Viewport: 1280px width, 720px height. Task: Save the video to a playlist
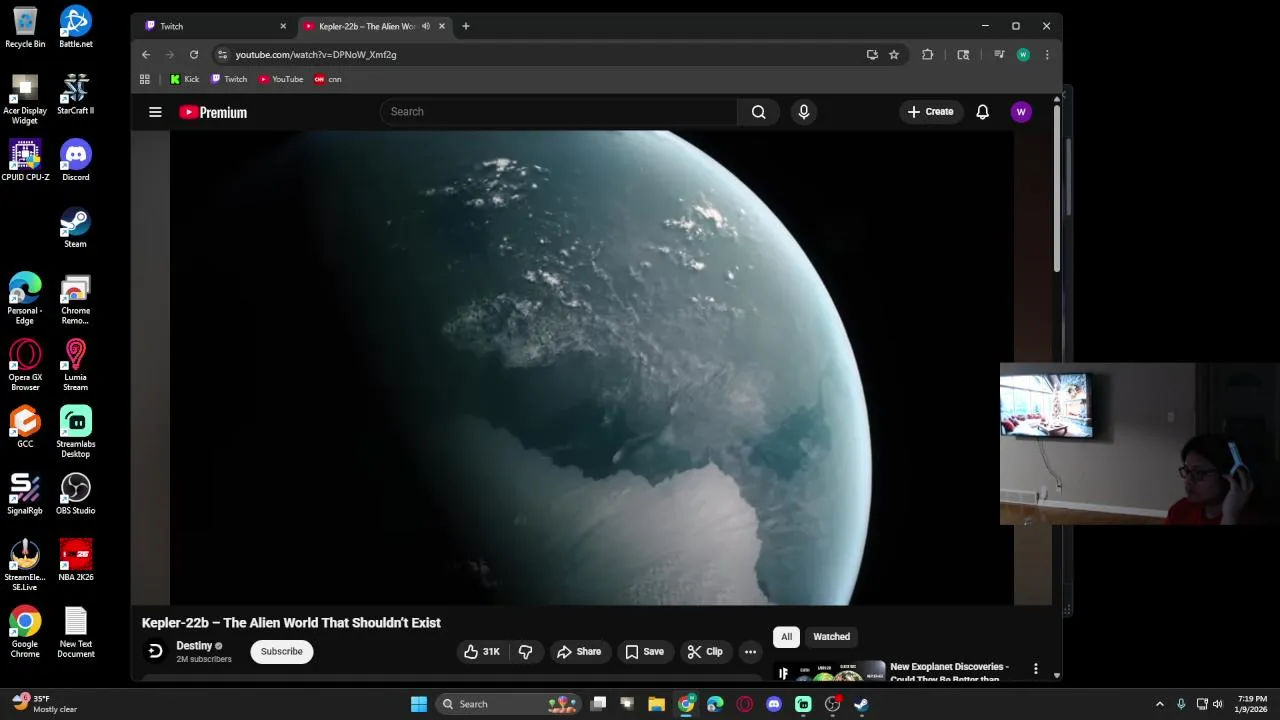click(644, 651)
